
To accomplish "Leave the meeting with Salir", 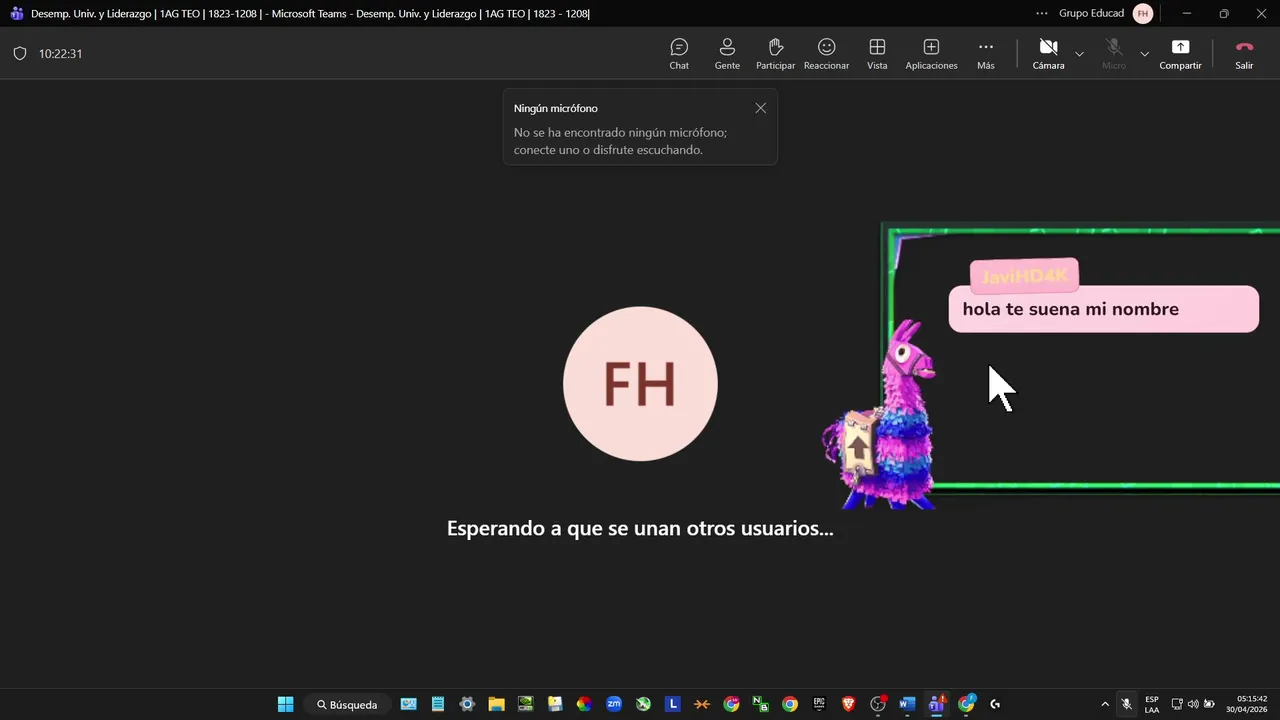I will pos(1244,53).
